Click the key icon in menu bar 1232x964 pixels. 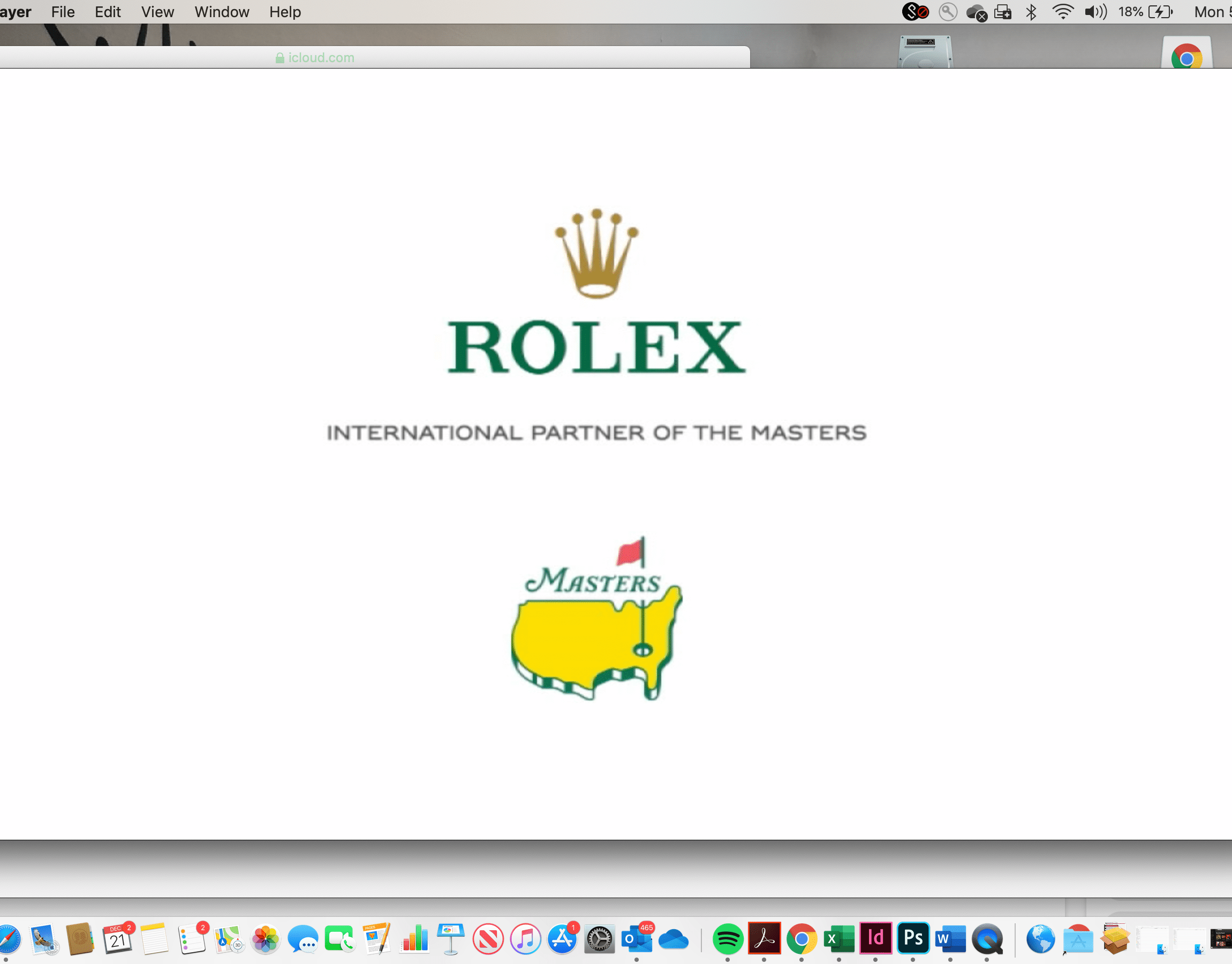point(948,12)
